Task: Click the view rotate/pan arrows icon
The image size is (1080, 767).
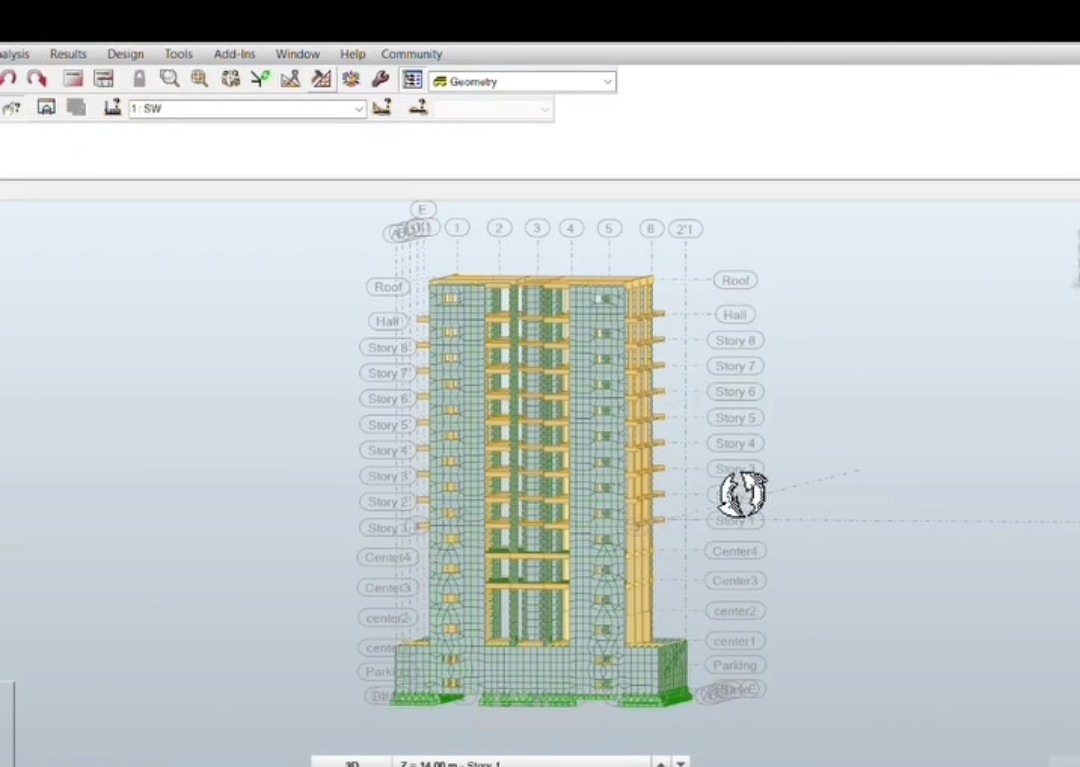Action: 230,79
